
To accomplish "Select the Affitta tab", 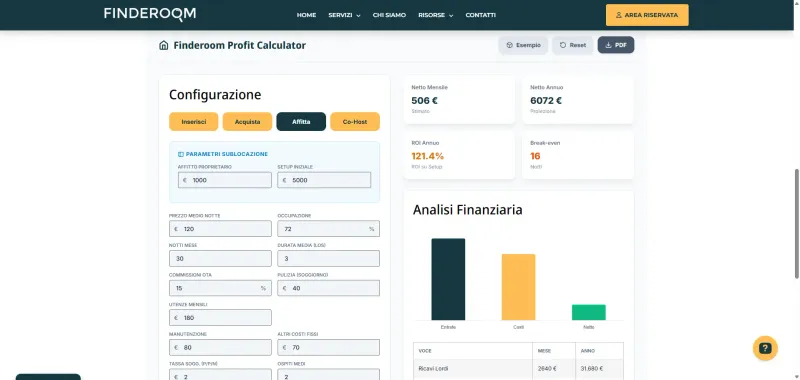I will tap(301, 122).
